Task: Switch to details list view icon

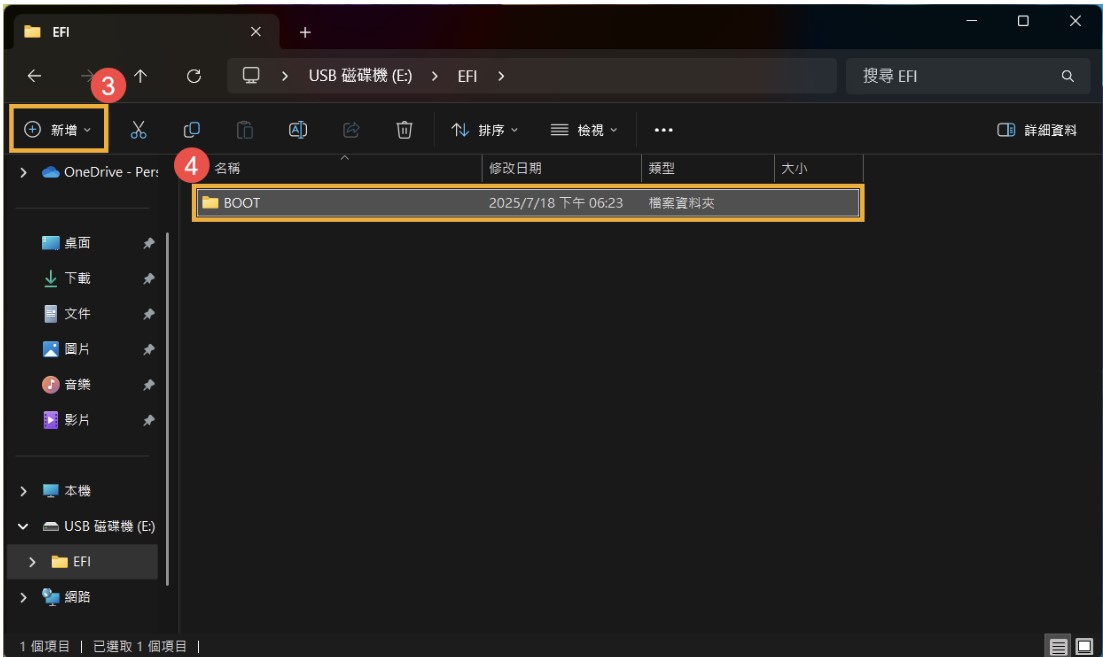Action: [x=1059, y=646]
